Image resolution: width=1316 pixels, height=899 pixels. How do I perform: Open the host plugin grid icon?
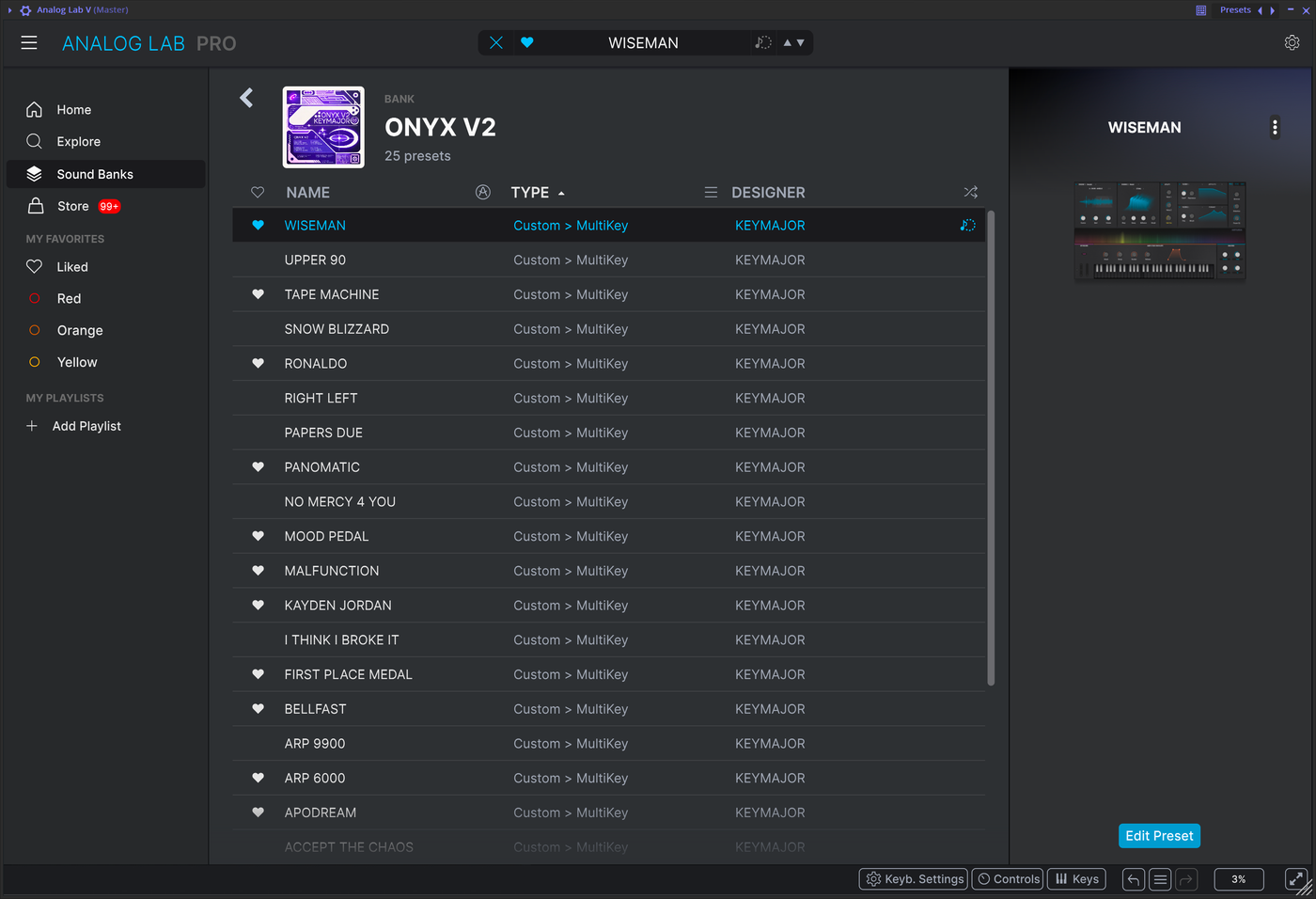(x=1200, y=10)
